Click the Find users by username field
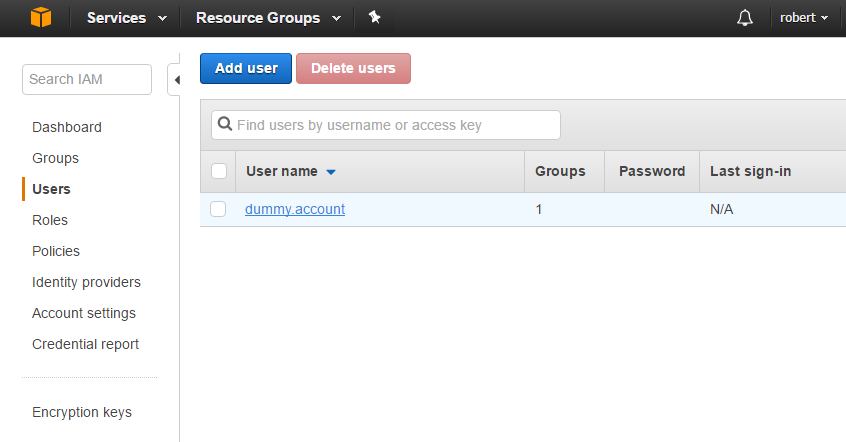 [x=386, y=125]
